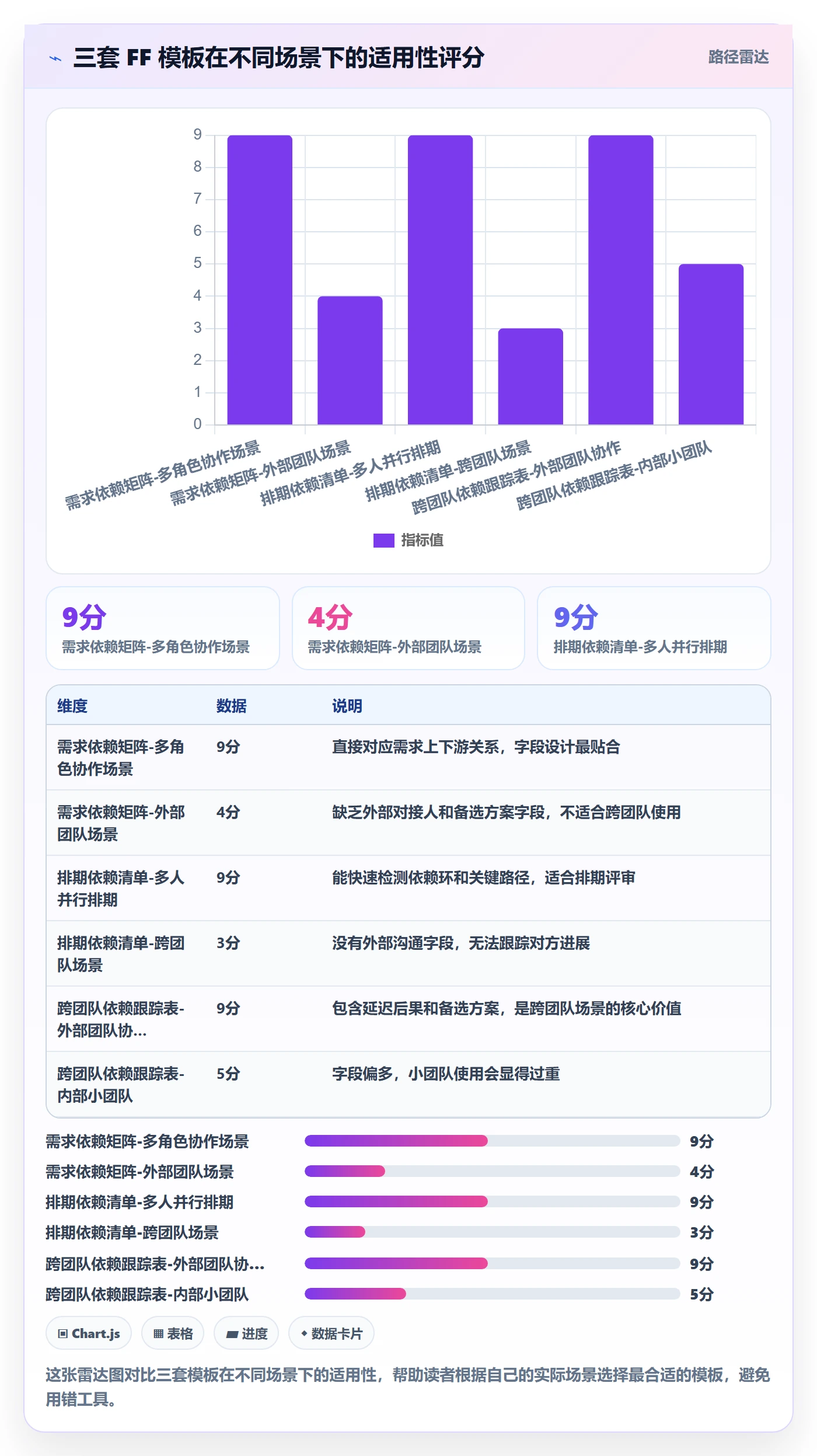Select the 数据卡片 tag chip
Viewport: 817px width, 1456px height.
coord(331,1333)
